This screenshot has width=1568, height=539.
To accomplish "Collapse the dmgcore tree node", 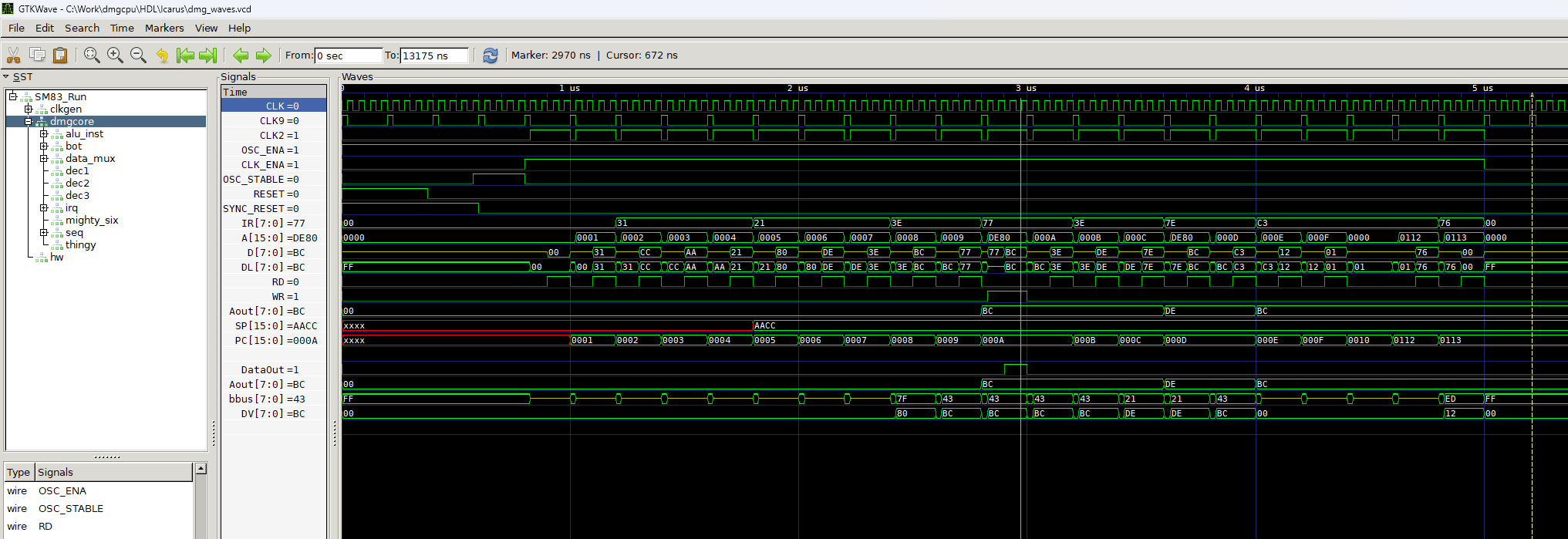I will (x=29, y=121).
